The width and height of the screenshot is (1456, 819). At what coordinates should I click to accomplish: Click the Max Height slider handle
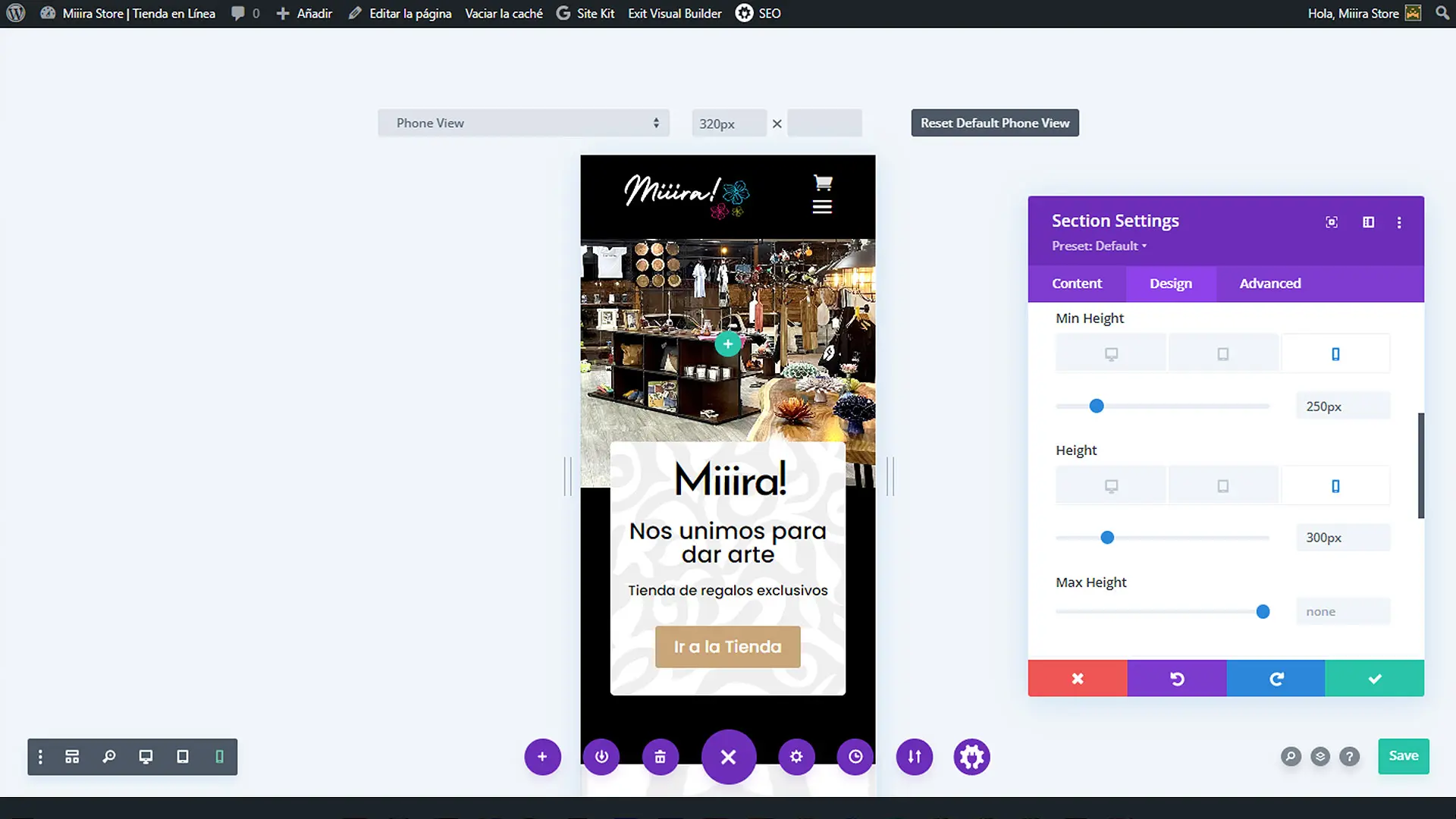1263,612
